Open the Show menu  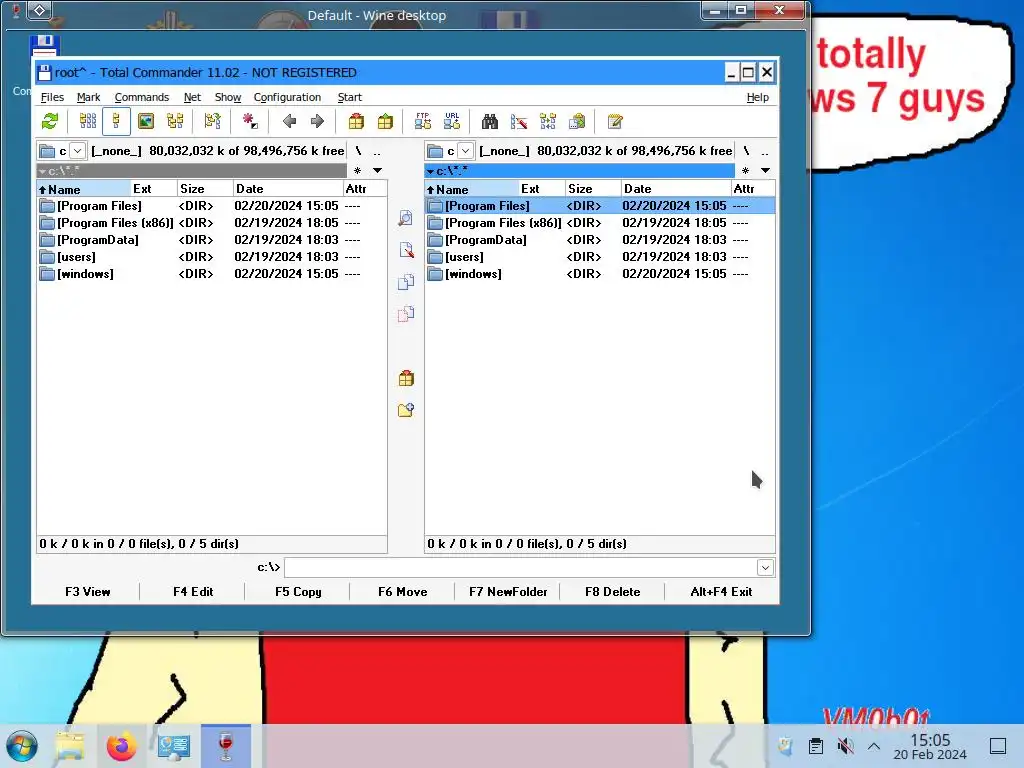click(228, 97)
